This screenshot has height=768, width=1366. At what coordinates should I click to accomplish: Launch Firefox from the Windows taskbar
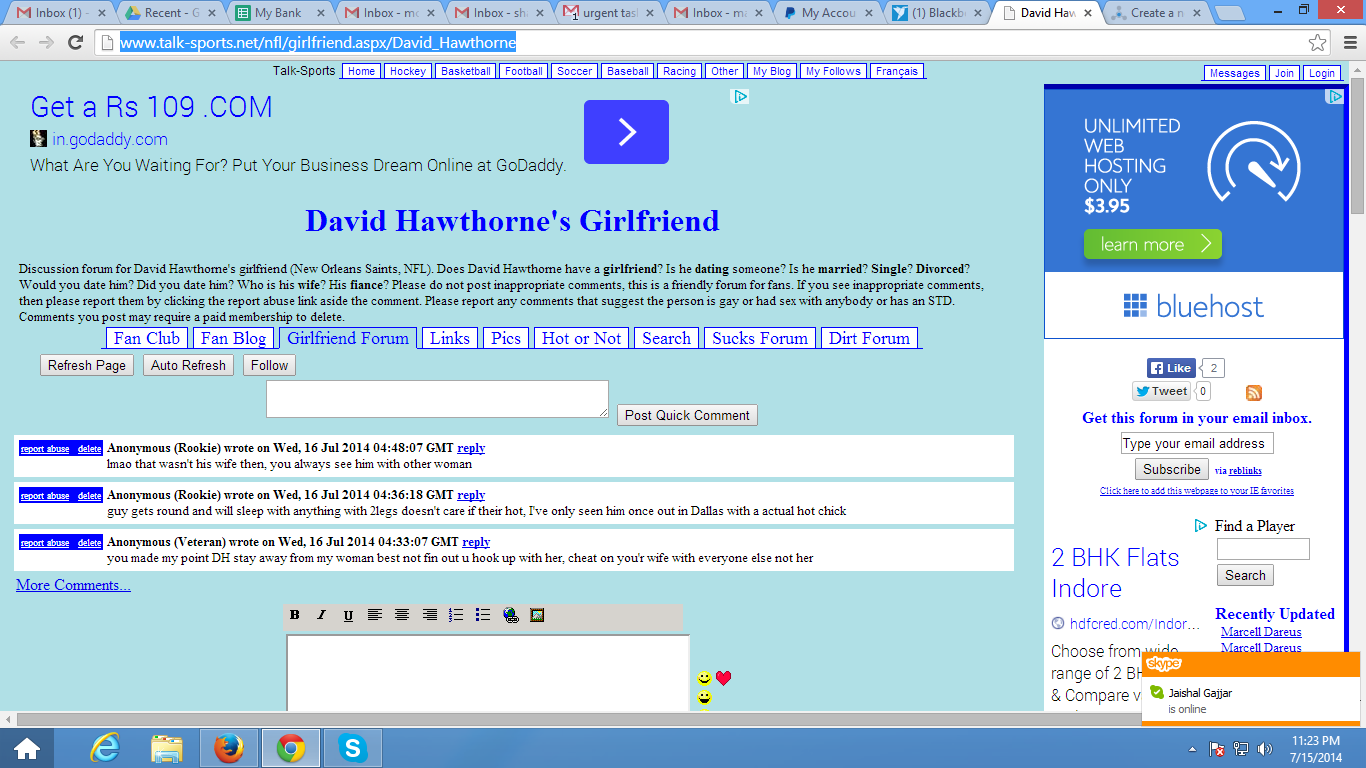pos(229,748)
